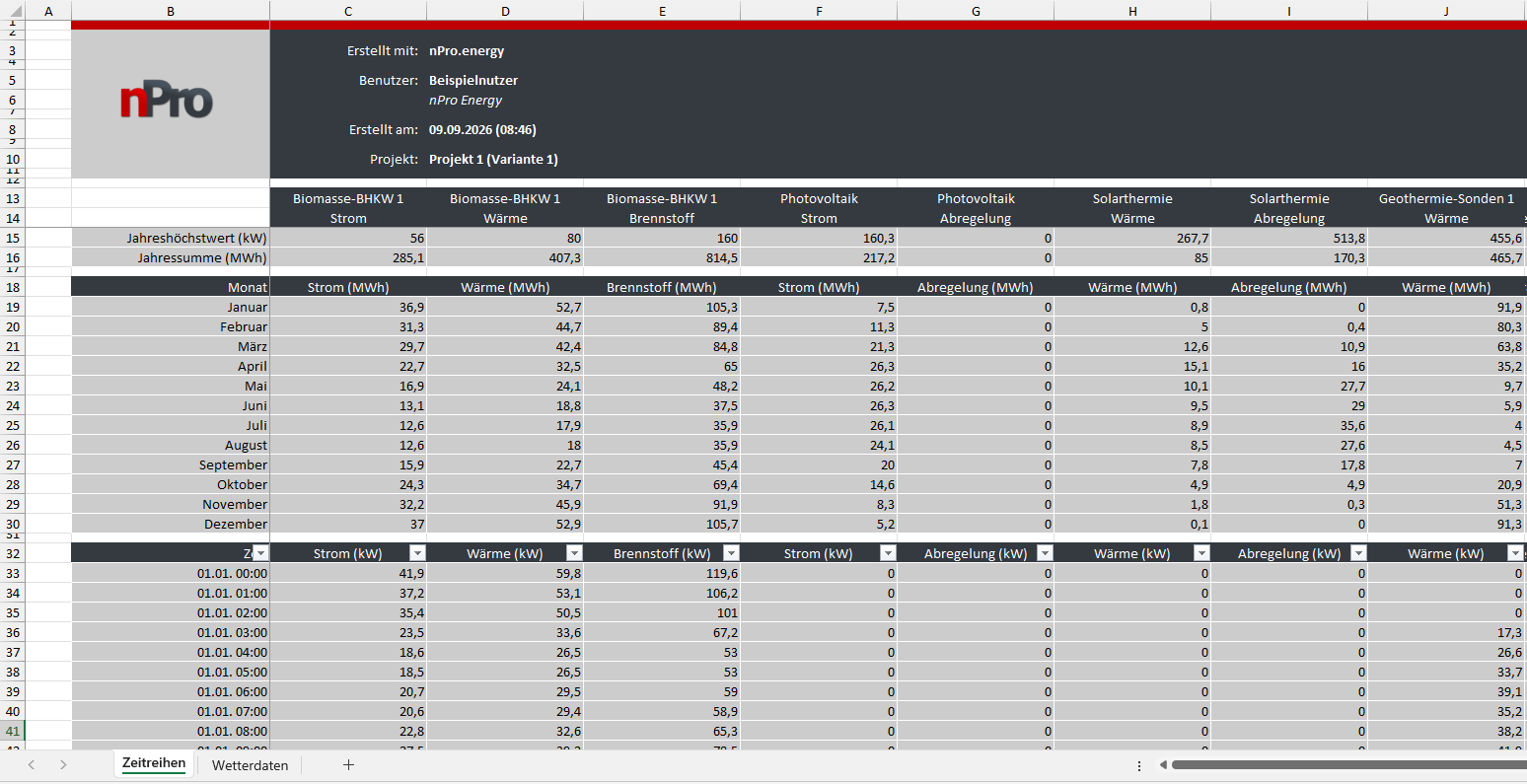Select column C header
Image resolution: width=1527 pixels, height=784 pixels.
point(348,11)
